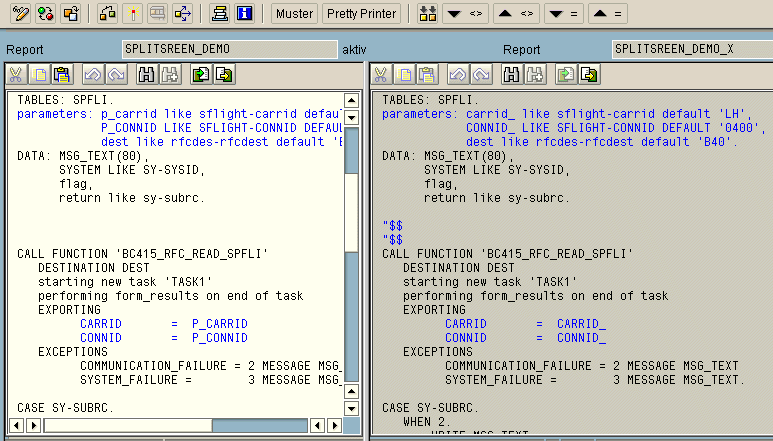The height and width of the screenshot is (441, 773).
Task: Click the left Report field SPLITSREEN_DEMO
Action: click(229, 49)
